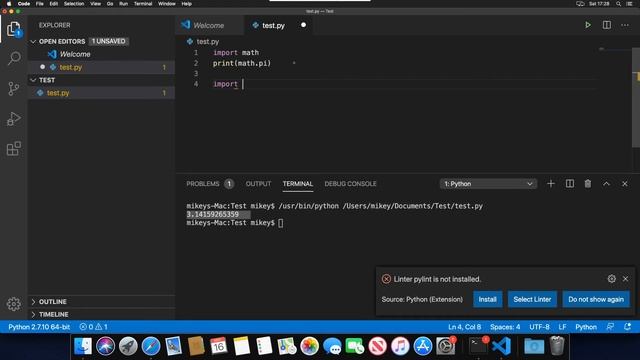Viewport: 640px width, 360px height.
Task: Open the Explorer view in activity bar
Action: 13,29
